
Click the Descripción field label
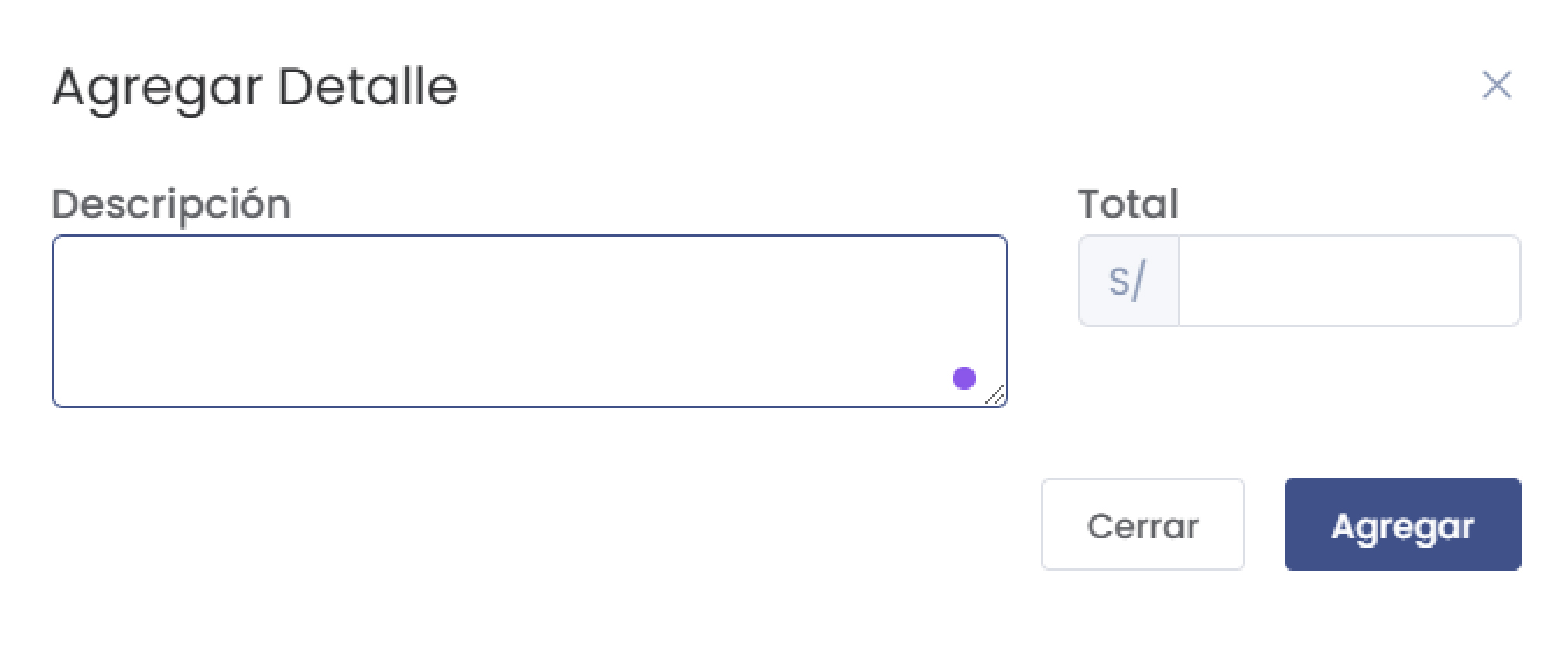coord(171,205)
